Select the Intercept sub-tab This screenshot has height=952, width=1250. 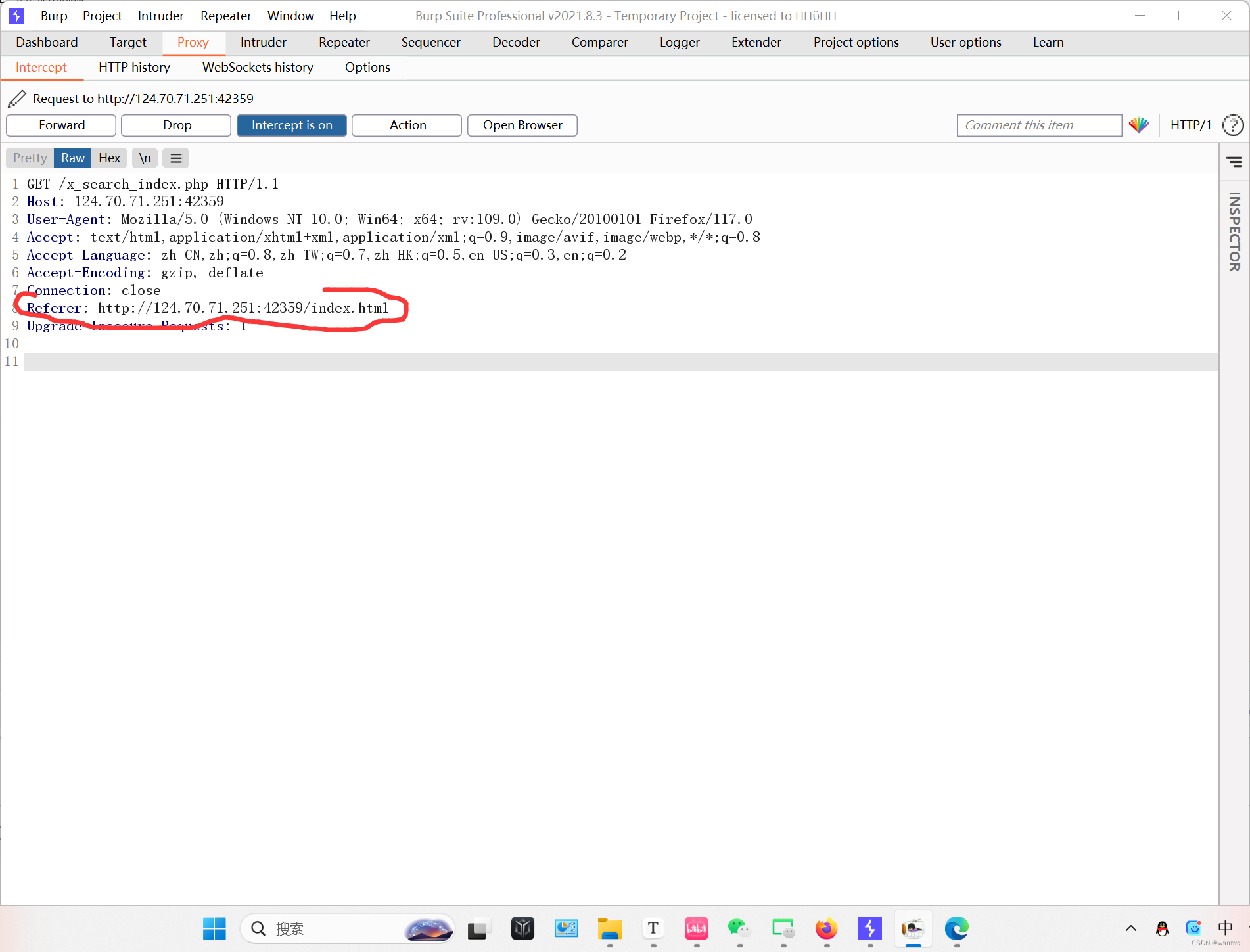41,67
